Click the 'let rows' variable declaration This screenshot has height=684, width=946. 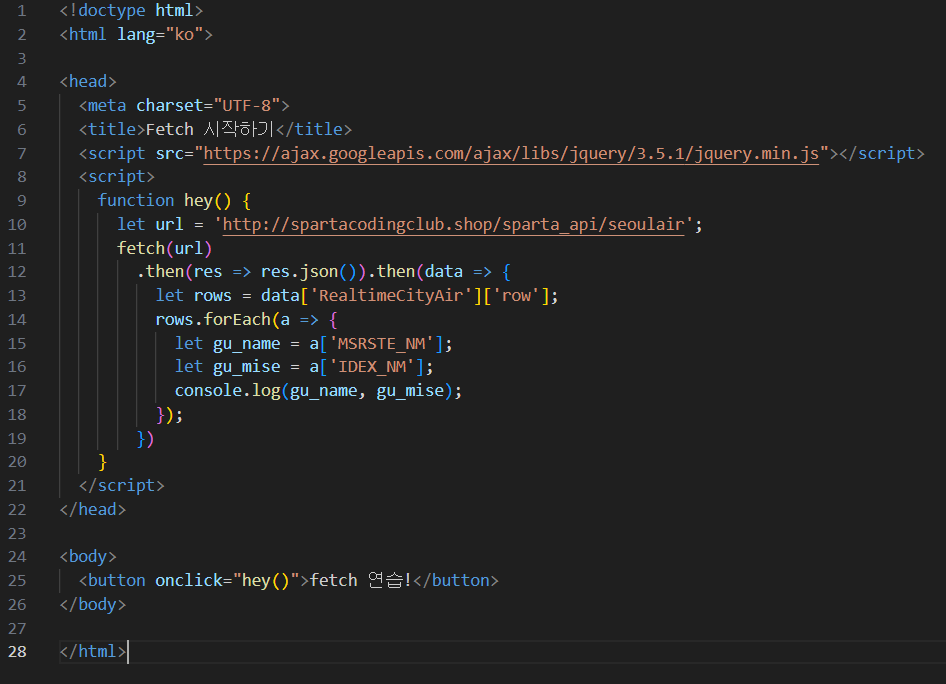194,296
